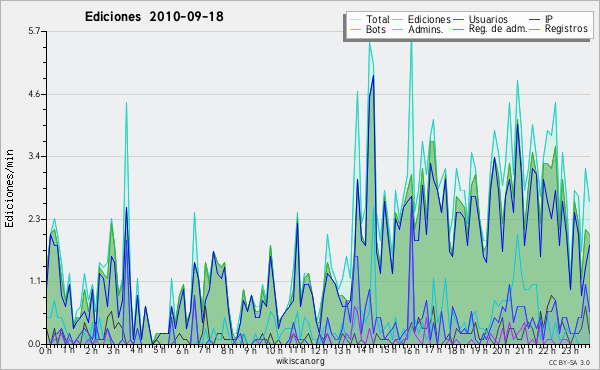Select the "Reg. de adm." legend entry
Viewport: 600px width, 370px height.
[498, 29]
